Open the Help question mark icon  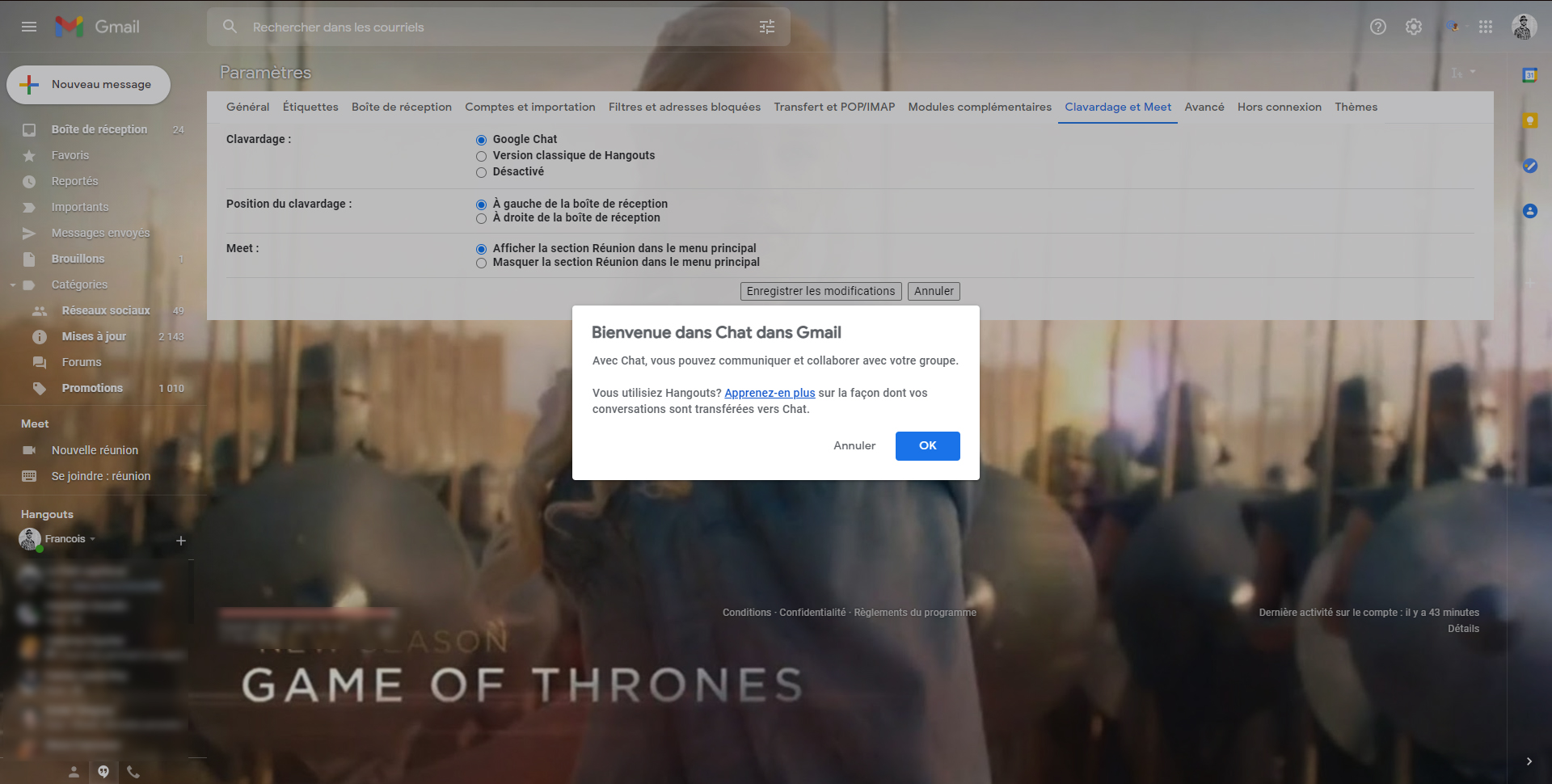1378,27
